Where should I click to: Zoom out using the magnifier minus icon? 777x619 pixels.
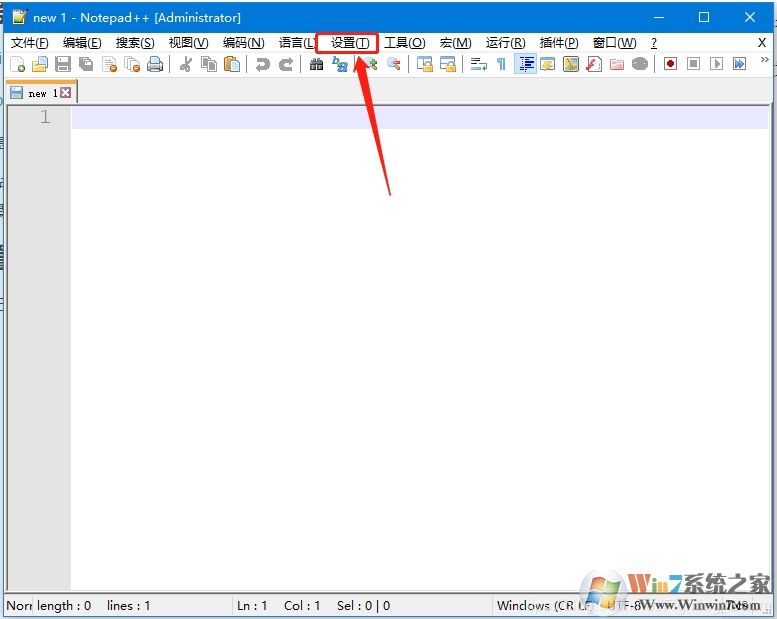[394, 64]
